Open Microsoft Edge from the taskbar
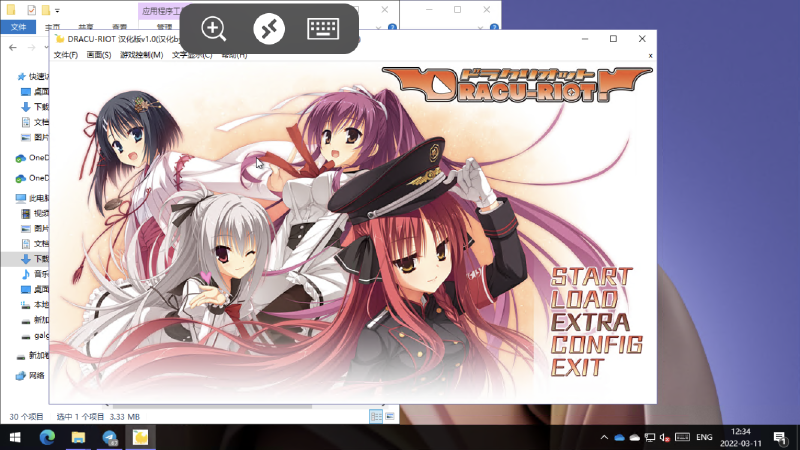The image size is (800, 450). click(x=47, y=437)
